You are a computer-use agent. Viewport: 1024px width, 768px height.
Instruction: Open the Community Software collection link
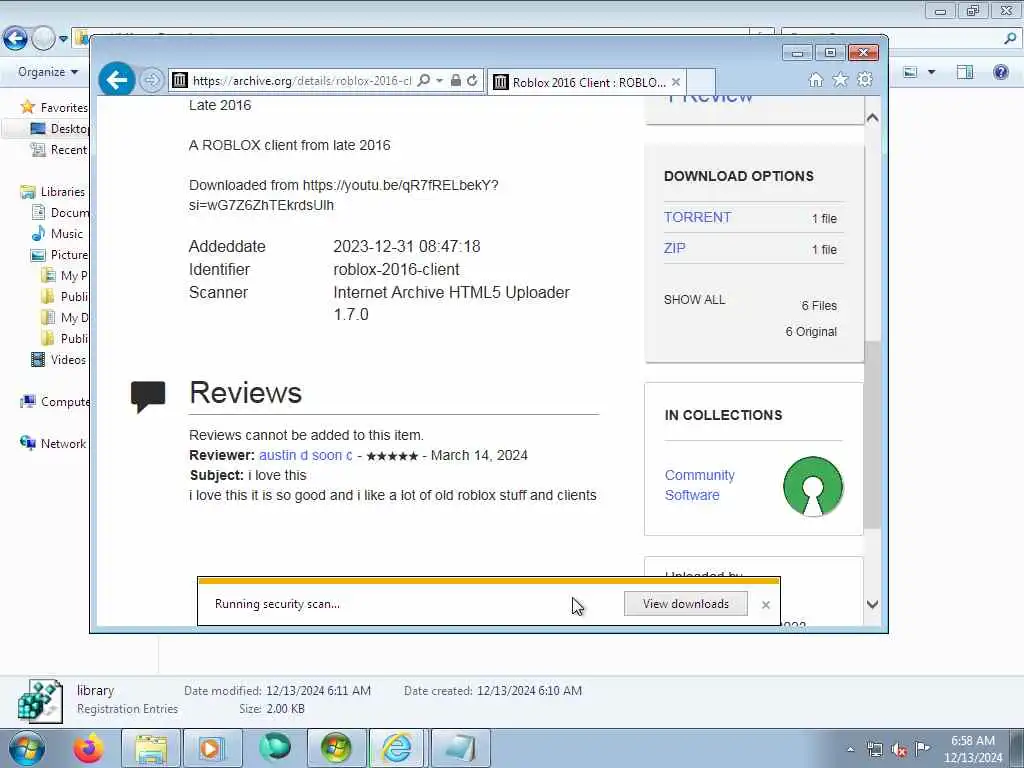pos(699,485)
